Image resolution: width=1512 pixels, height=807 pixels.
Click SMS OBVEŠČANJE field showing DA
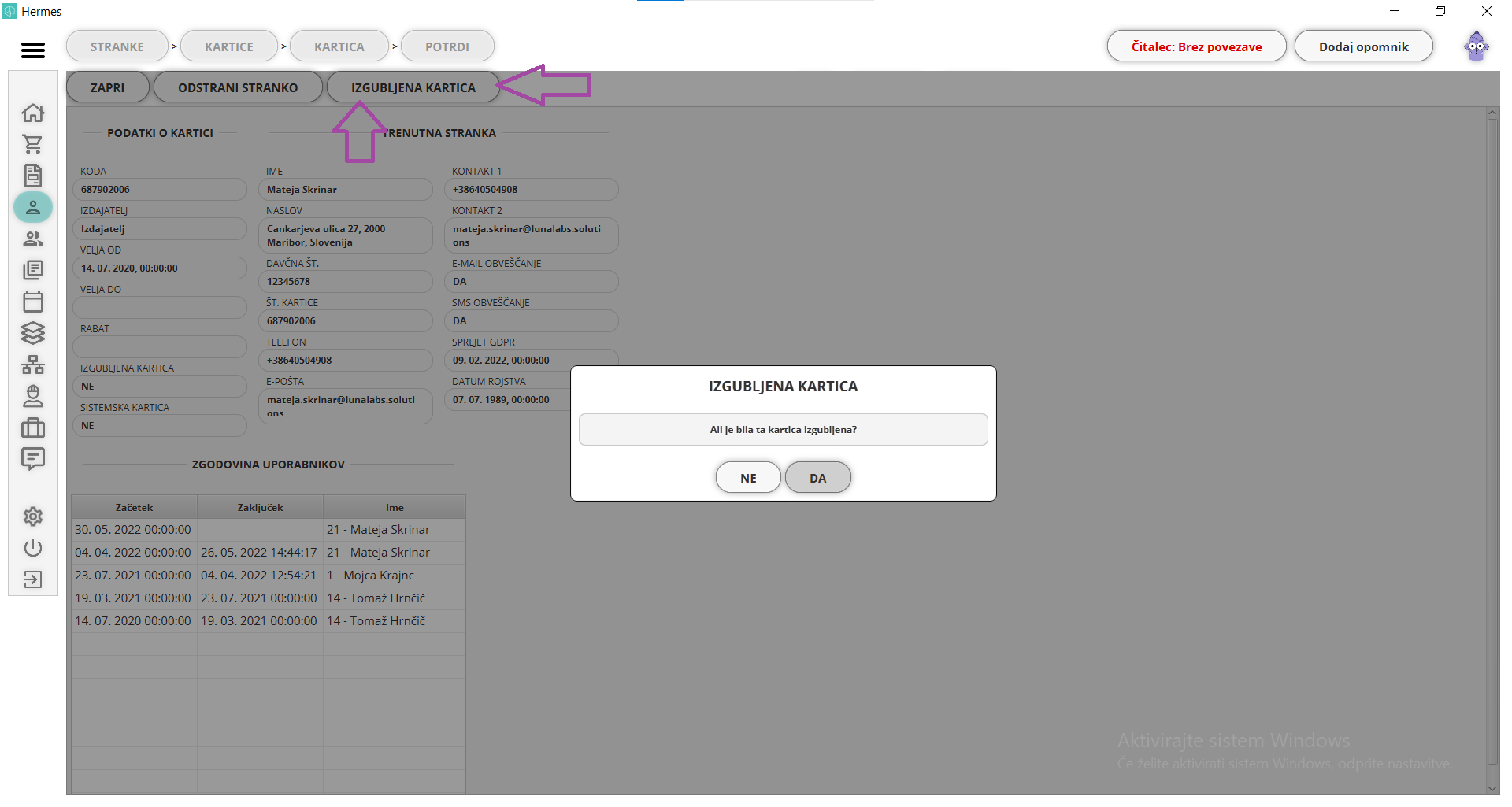[532, 321]
